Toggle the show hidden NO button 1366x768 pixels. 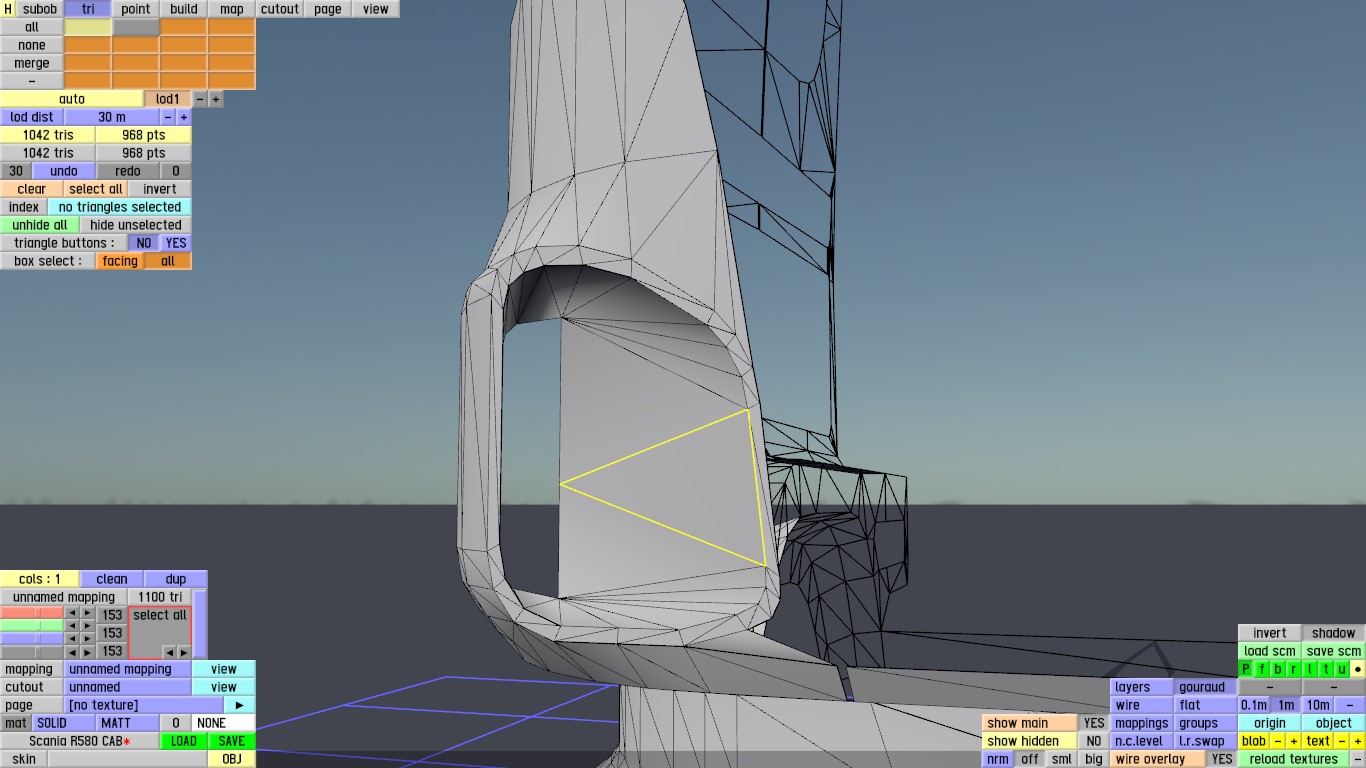(1094, 741)
